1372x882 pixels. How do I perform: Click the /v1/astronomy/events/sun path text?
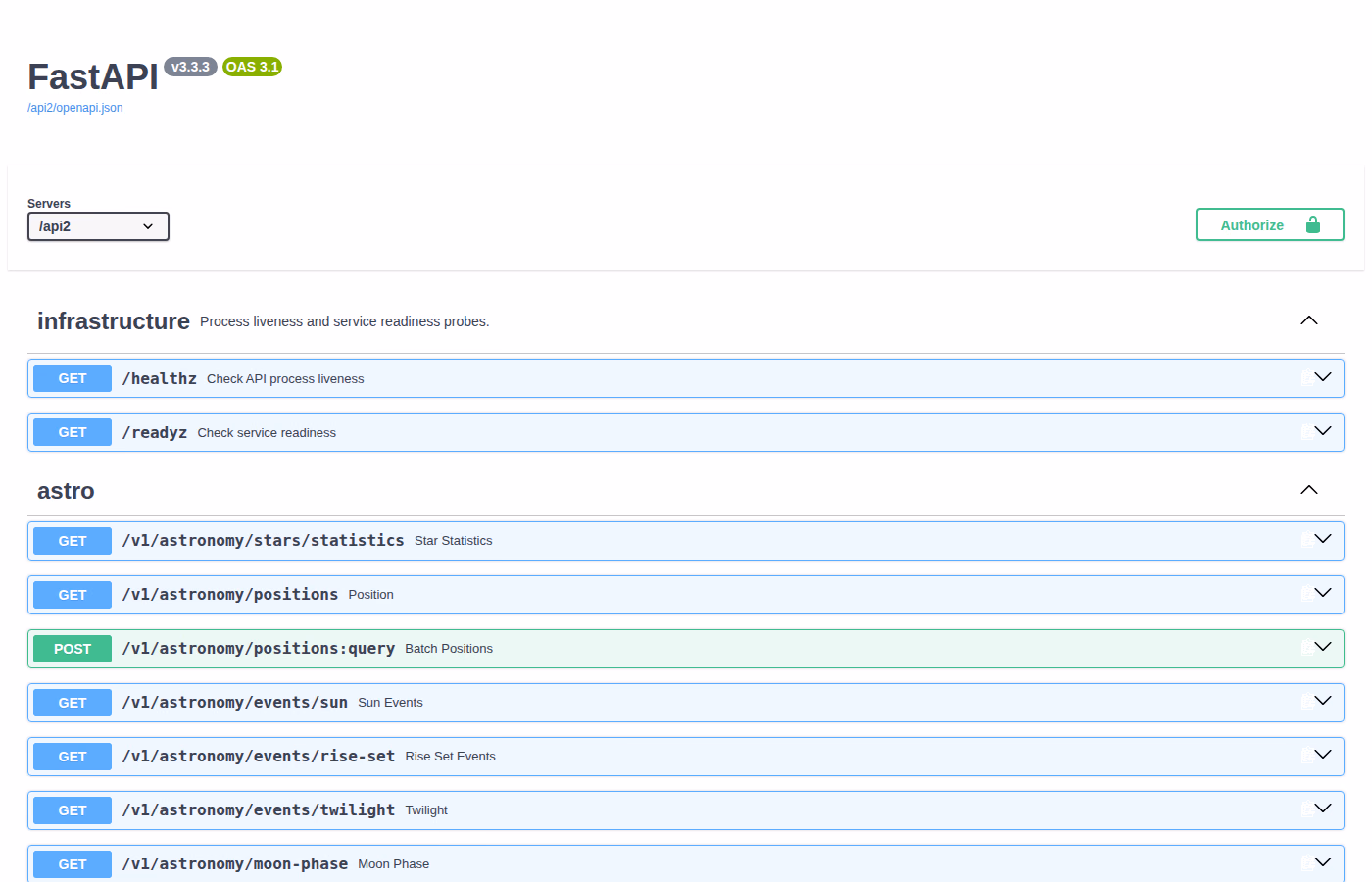click(x=235, y=703)
